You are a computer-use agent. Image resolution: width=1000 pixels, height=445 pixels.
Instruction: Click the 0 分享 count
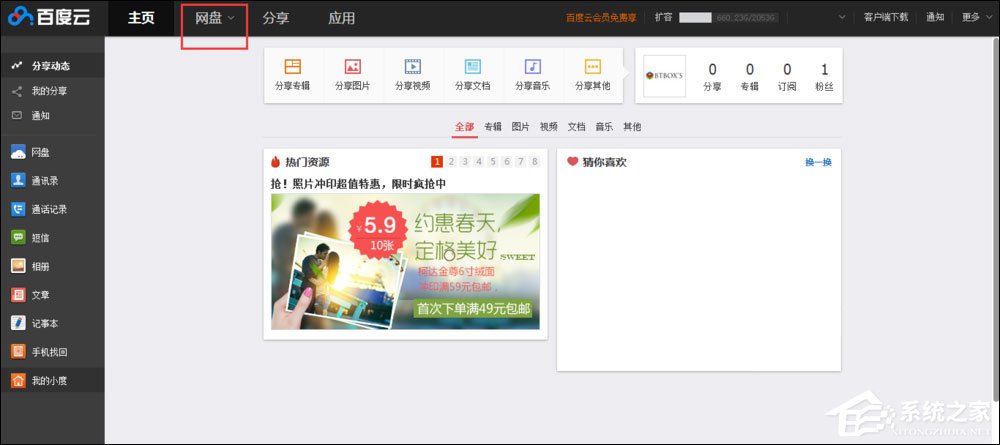click(712, 77)
